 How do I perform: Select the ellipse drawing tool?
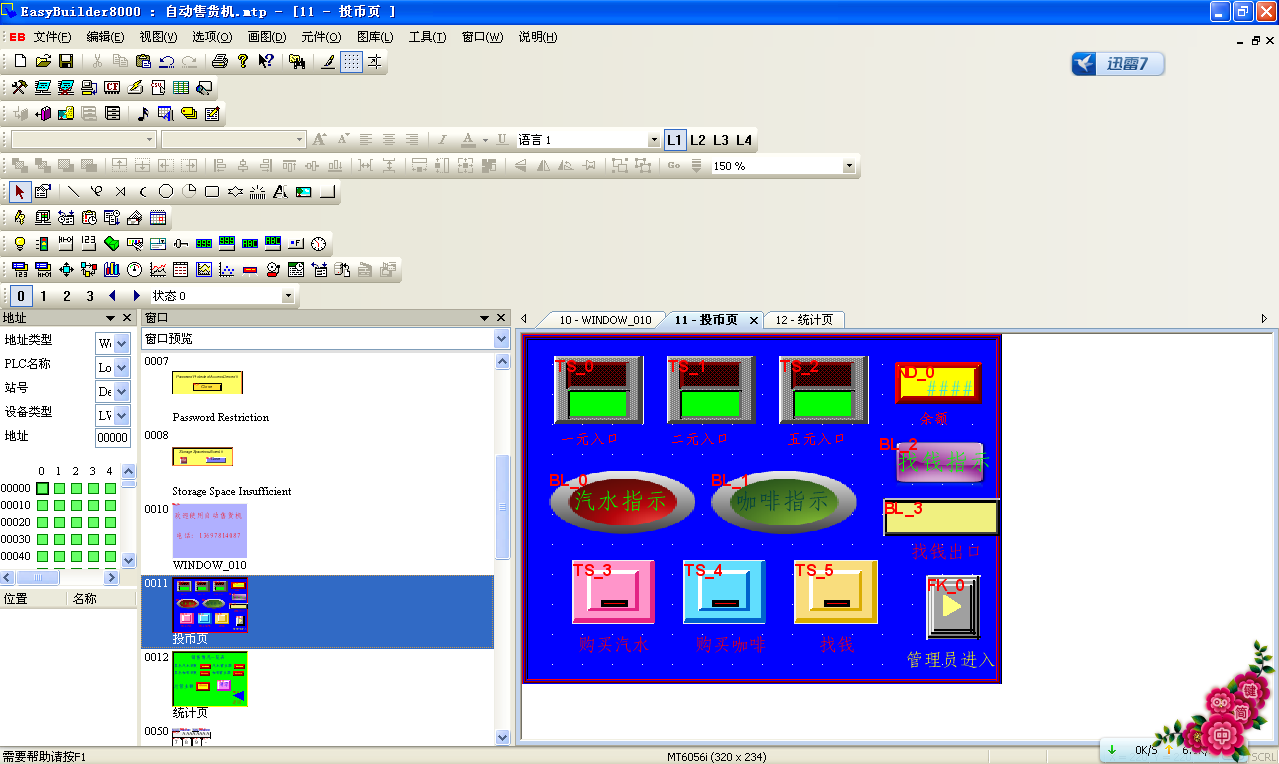point(166,191)
